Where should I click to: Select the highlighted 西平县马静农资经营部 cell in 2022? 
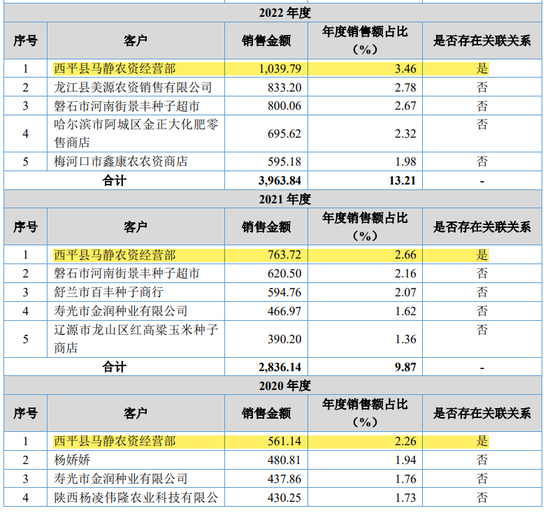pos(136,68)
